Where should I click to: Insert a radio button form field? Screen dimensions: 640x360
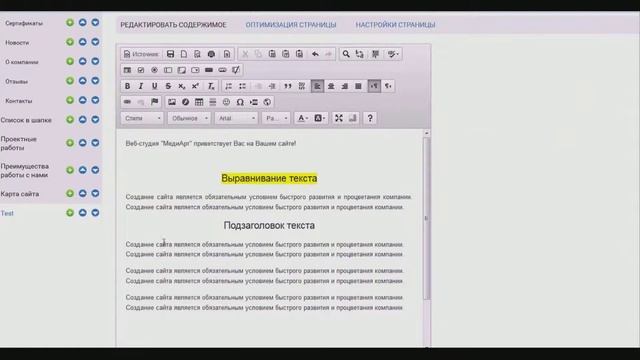154,70
